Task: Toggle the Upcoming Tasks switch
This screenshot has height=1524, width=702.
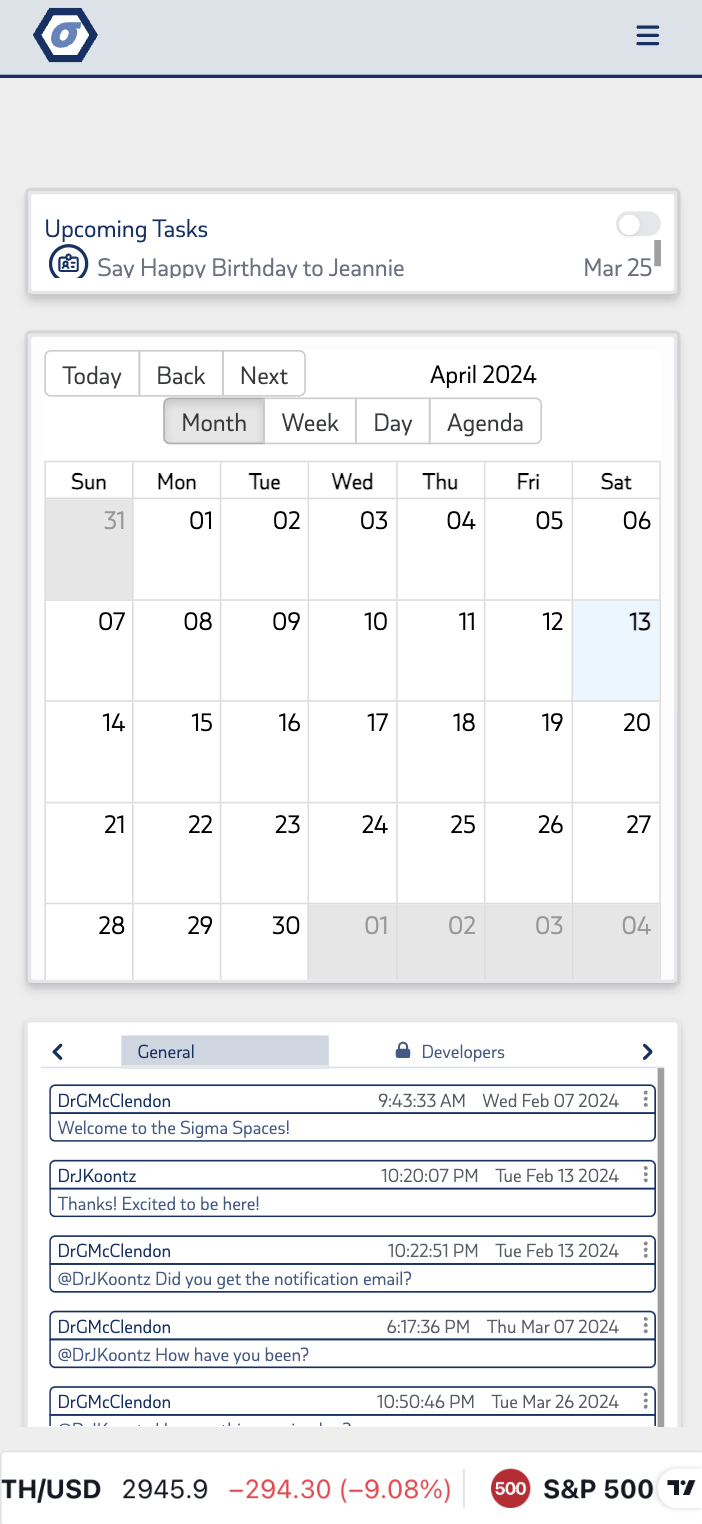Action: (x=638, y=224)
